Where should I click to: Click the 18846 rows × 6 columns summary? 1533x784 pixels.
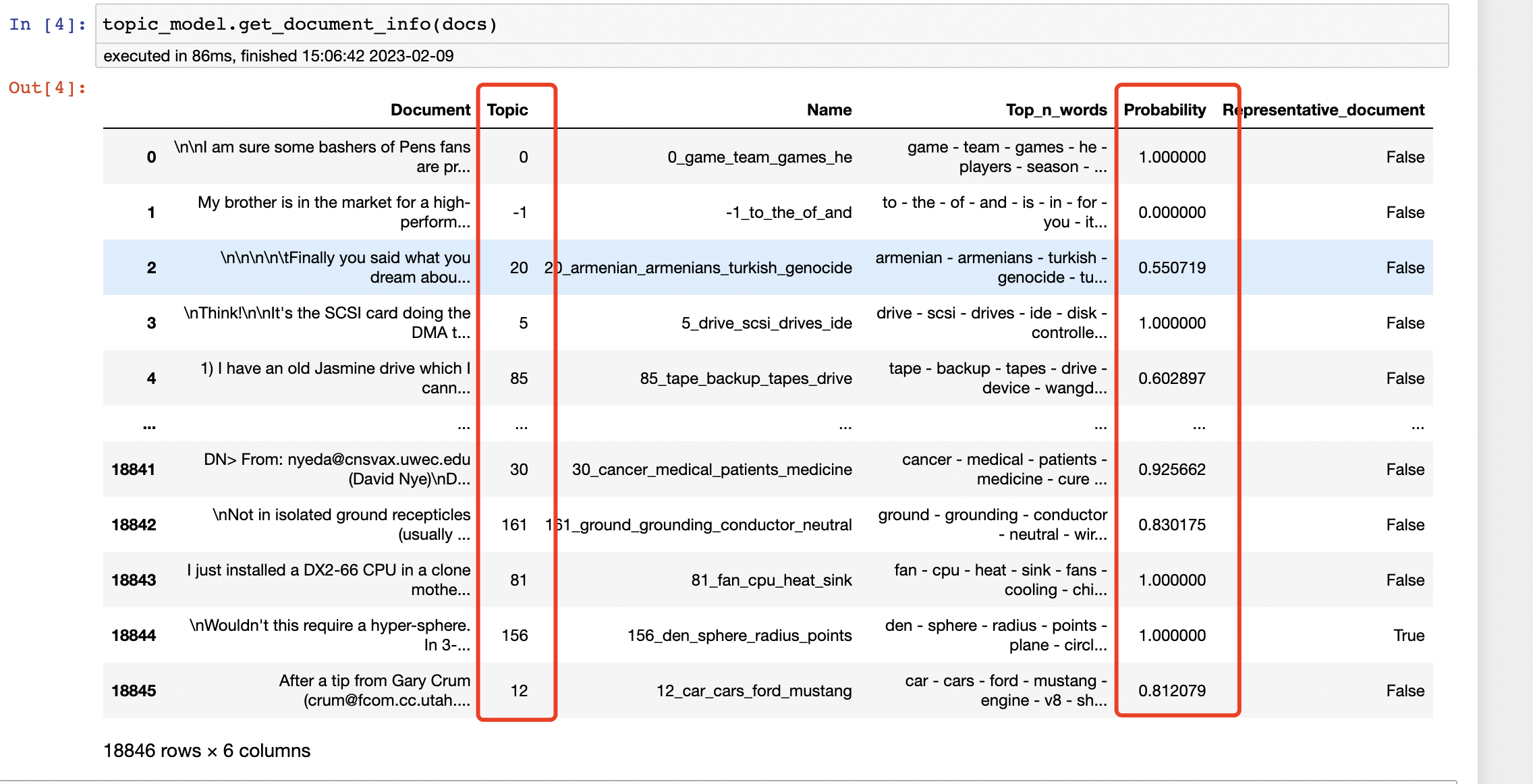(206, 751)
